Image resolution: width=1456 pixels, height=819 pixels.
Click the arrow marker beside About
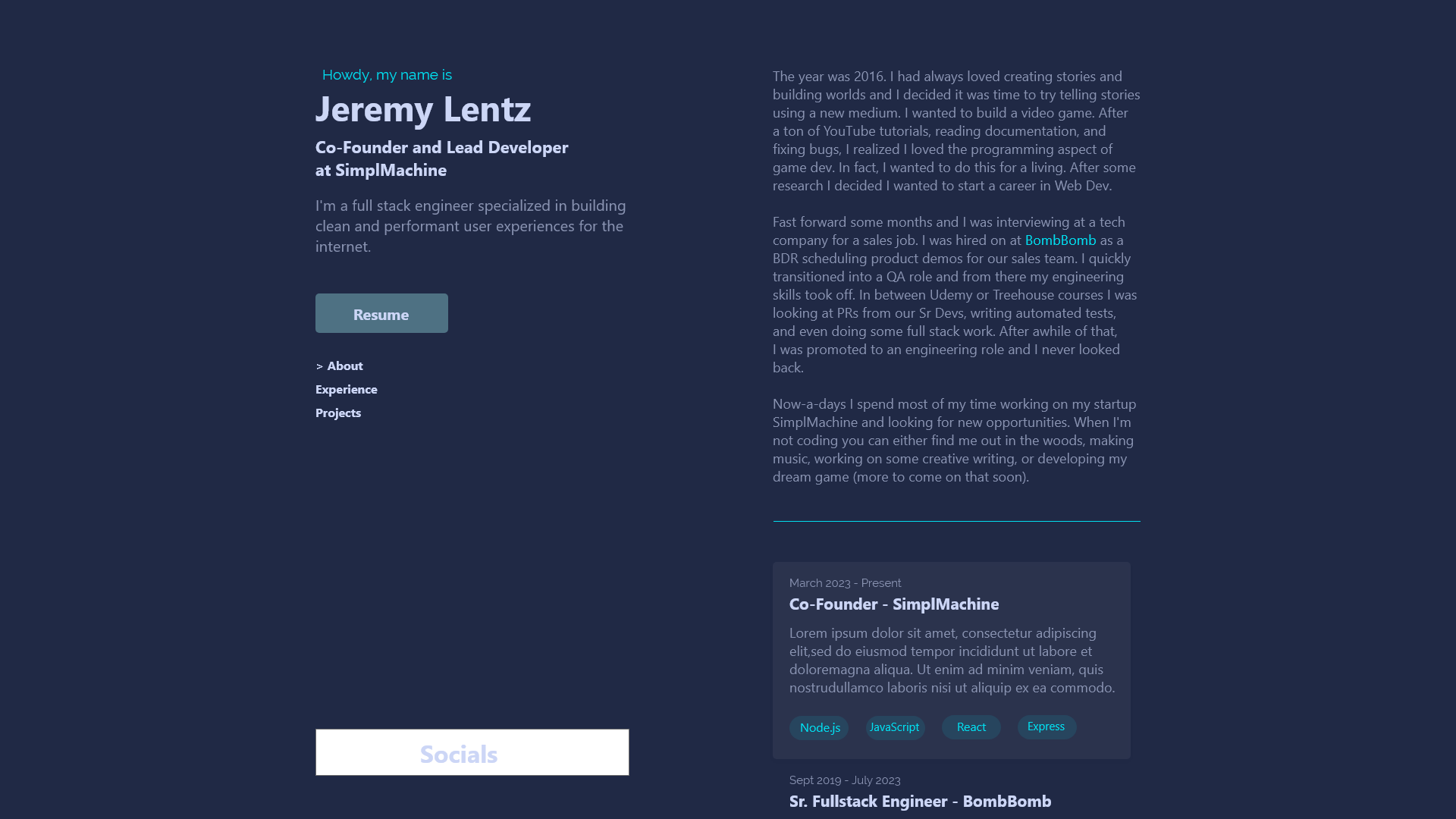pyautogui.click(x=319, y=366)
